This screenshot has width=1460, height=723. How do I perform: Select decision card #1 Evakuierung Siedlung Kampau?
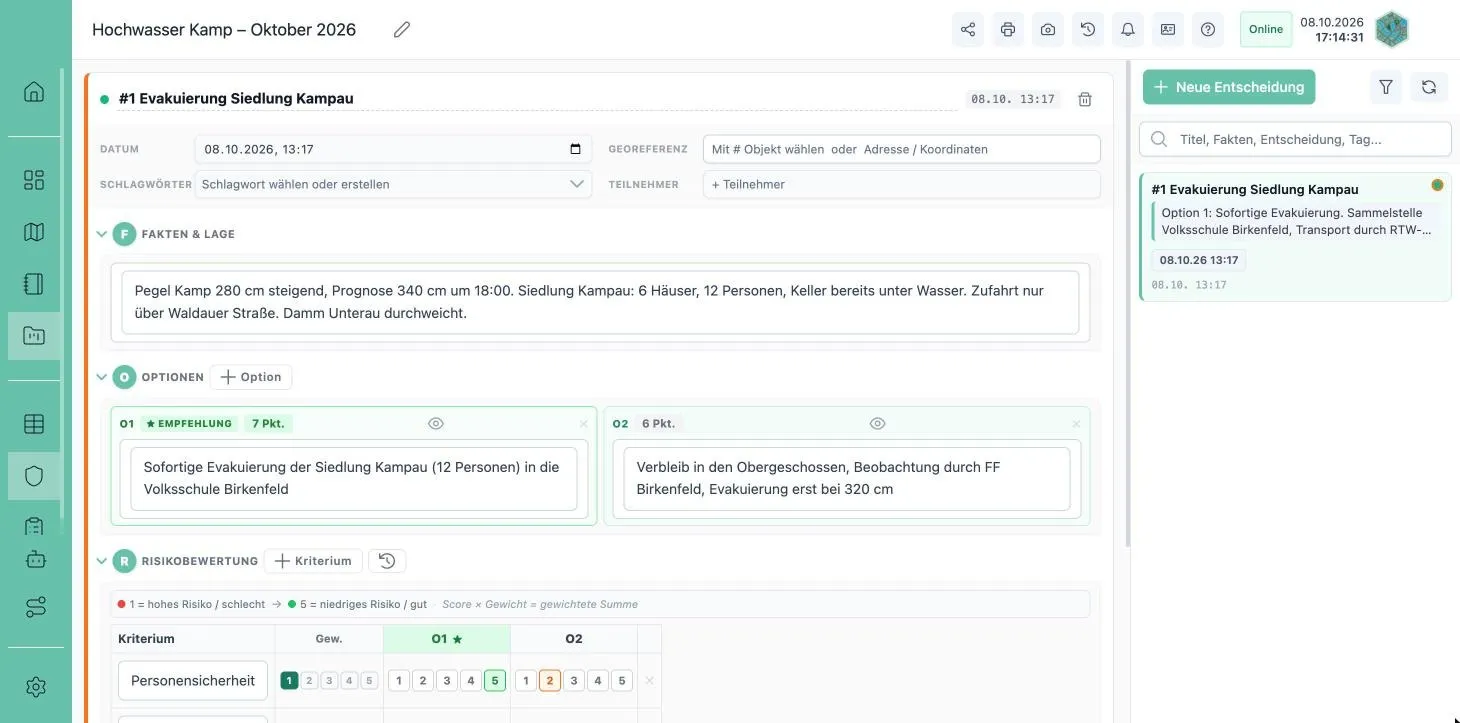click(1295, 236)
